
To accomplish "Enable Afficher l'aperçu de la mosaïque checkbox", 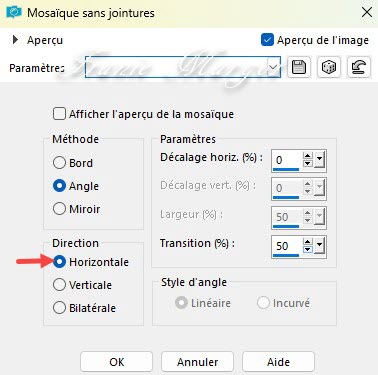I will pyautogui.click(x=59, y=114).
